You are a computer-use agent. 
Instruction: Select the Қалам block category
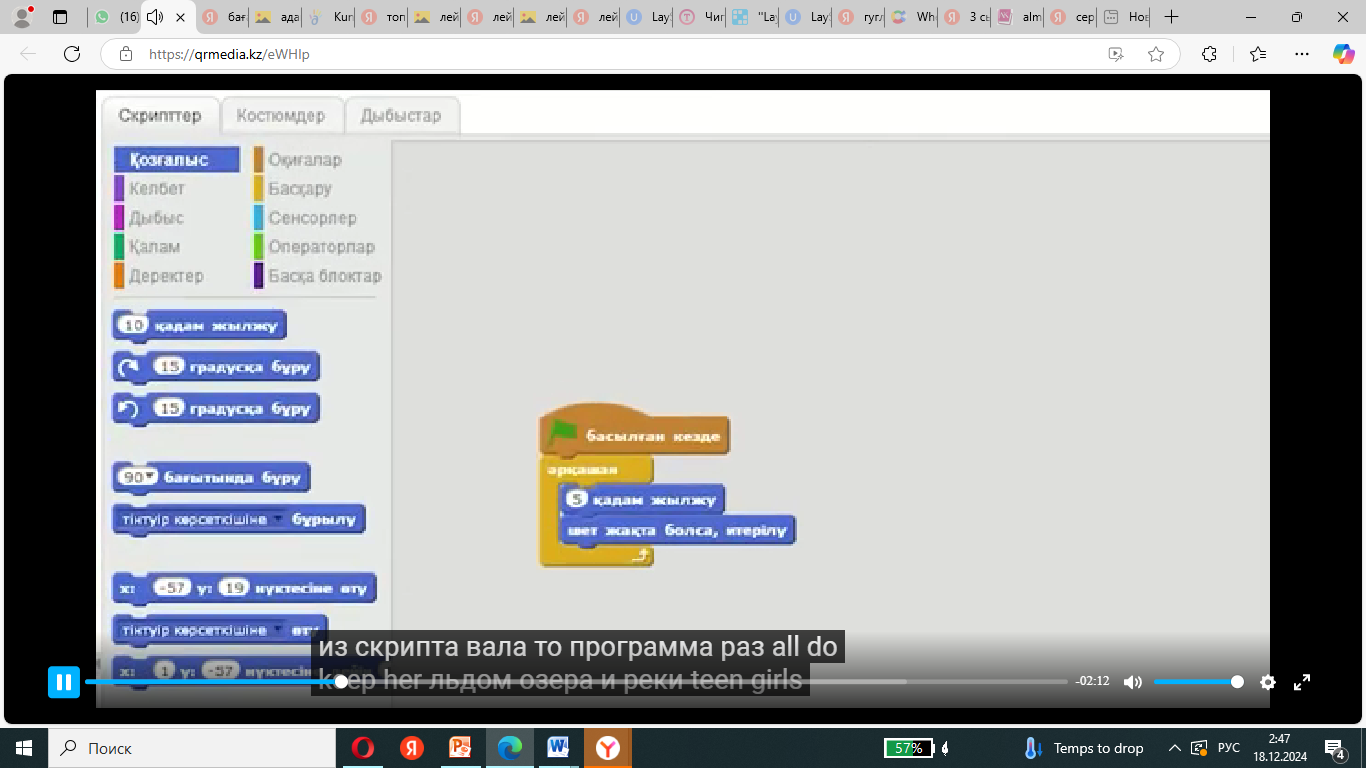[147, 247]
